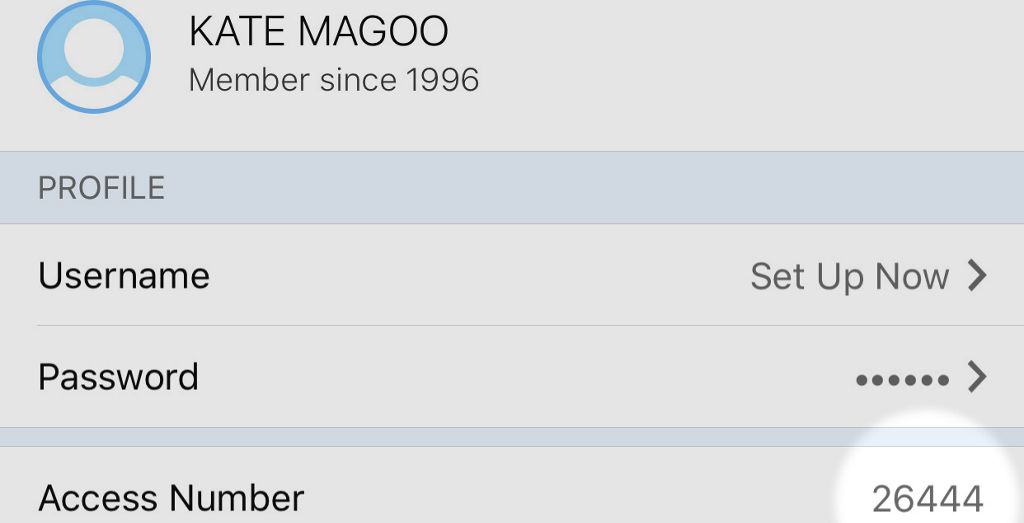Image resolution: width=1024 pixels, height=523 pixels.
Task: Tap the Access Number label
Action: pyautogui.click(x=171, y=497)
